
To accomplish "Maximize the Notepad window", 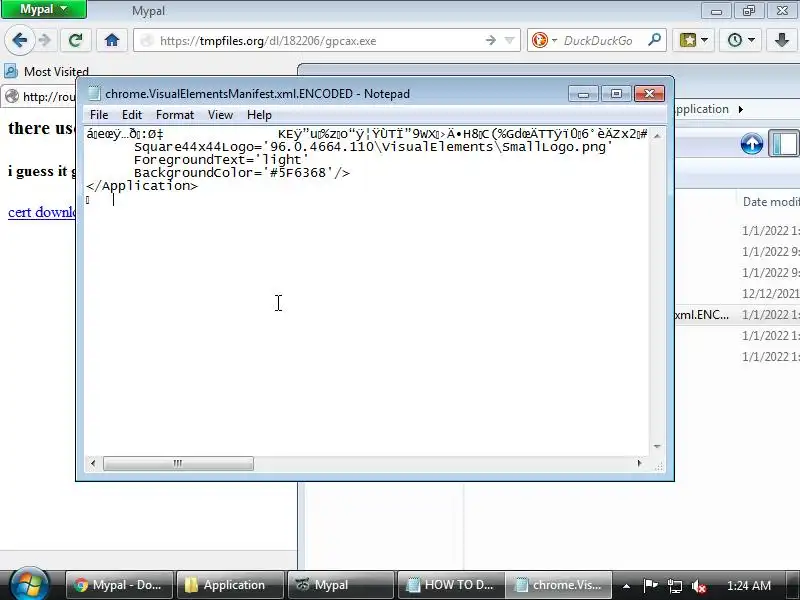I will pyautogui.click(x=616, y=94).
